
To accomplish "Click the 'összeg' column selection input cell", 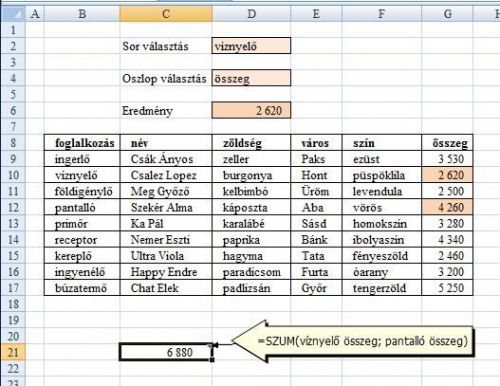I will 251,78.
